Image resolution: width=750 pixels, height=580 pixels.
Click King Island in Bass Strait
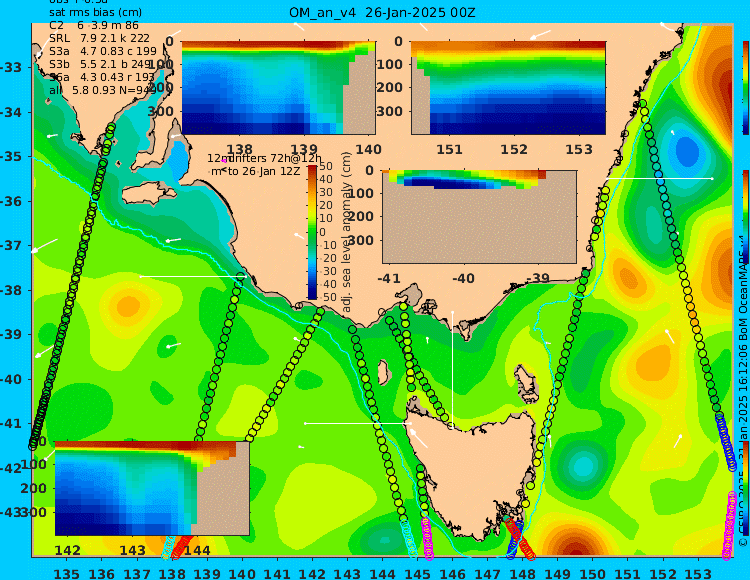point(383,371)
